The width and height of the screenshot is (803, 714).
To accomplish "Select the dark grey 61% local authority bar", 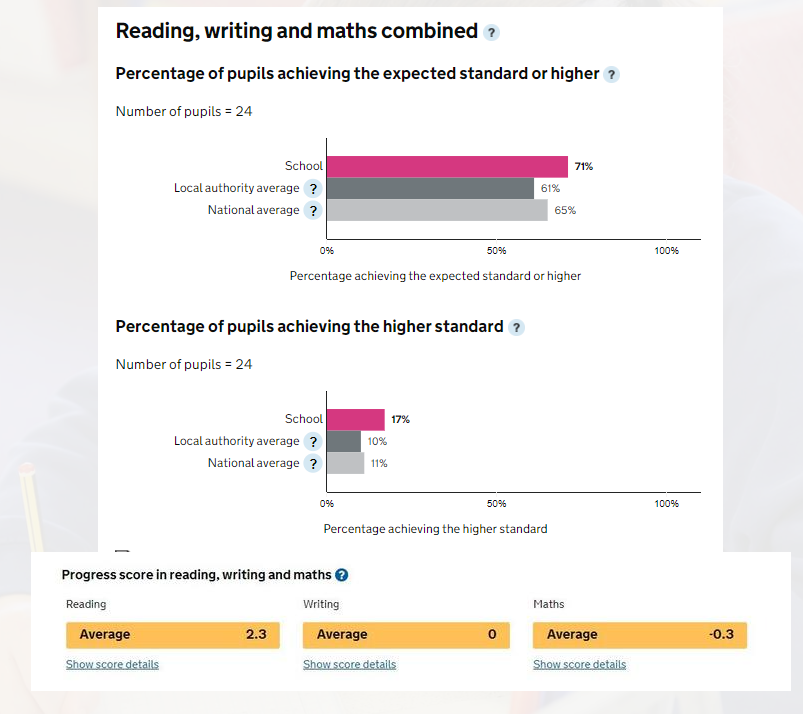I will (430, 188).
